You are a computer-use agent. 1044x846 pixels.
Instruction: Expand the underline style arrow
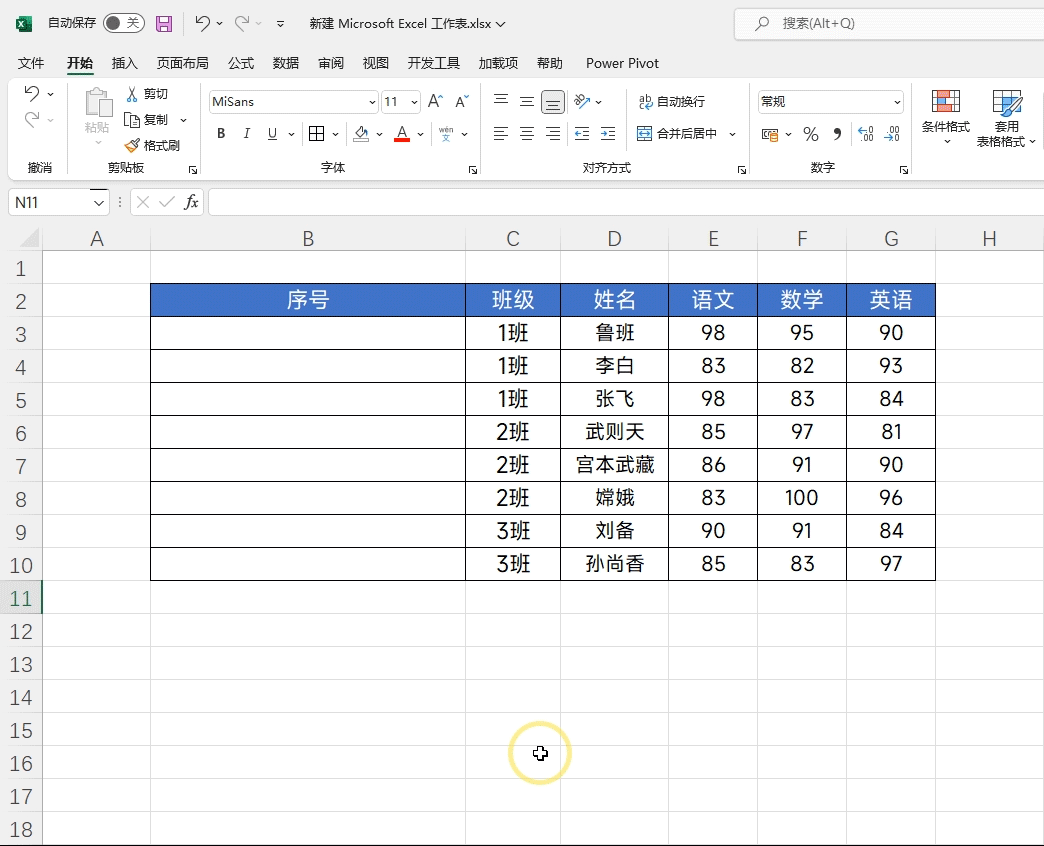coord(291,134)
